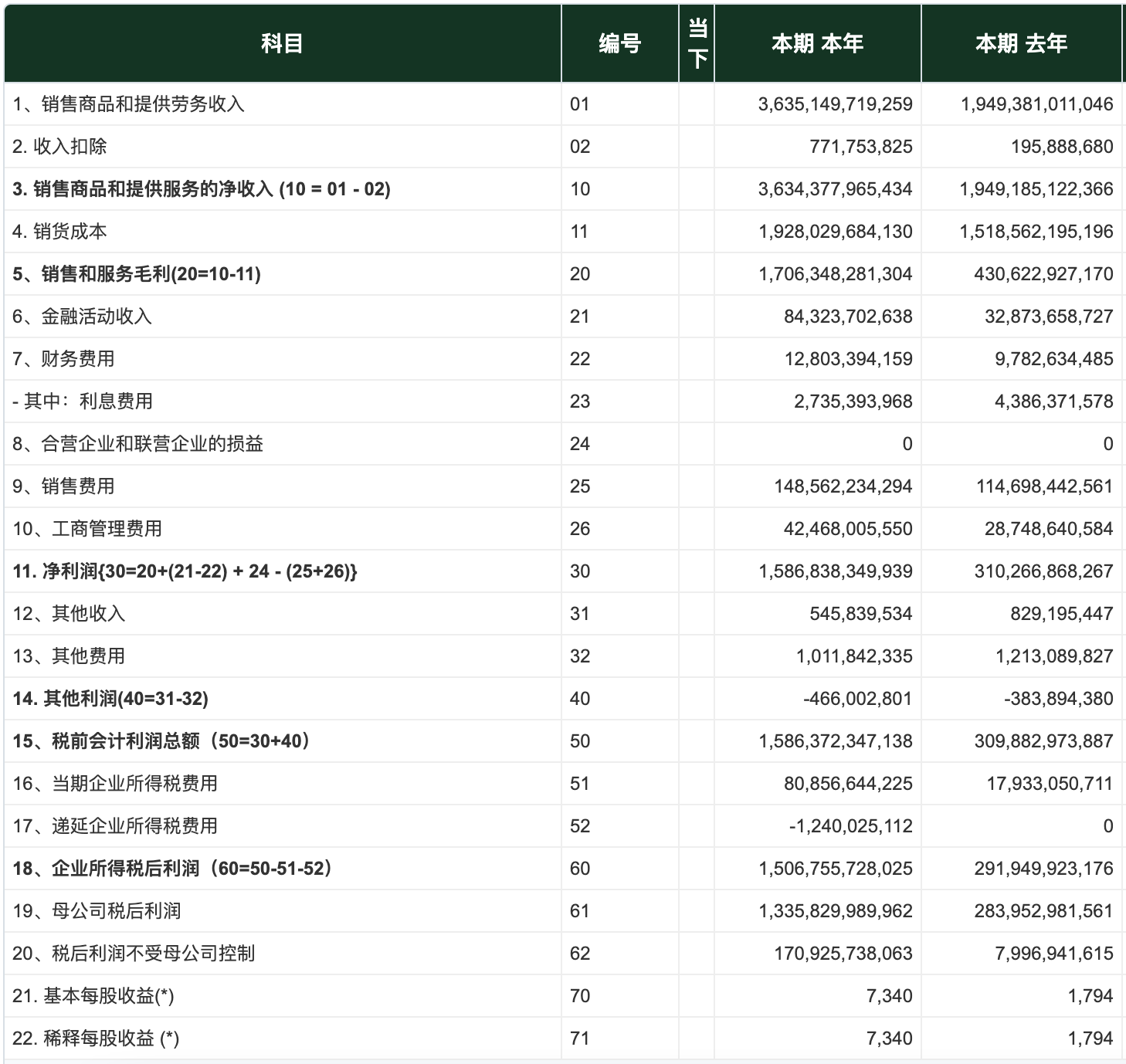Click 18、企业所得税后利润 row label

[x=172, y=869]
